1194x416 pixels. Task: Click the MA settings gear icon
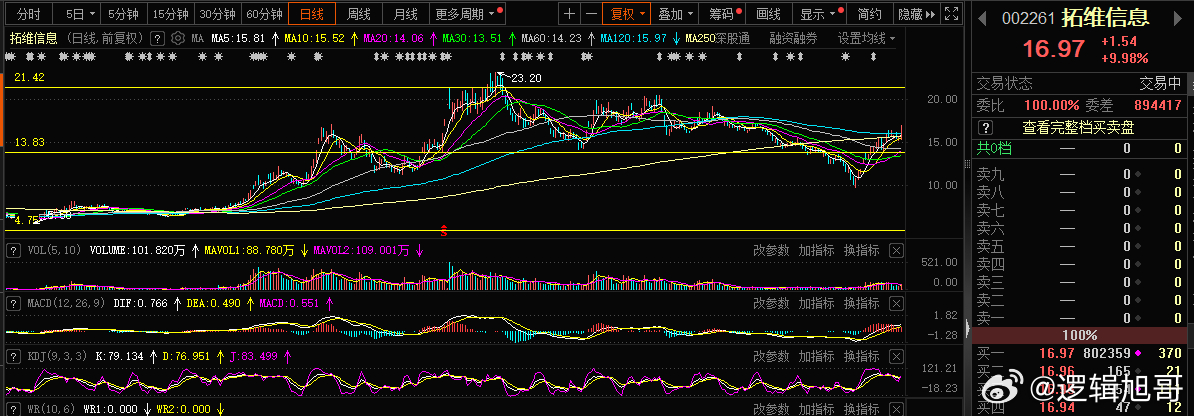pos(177,37)
